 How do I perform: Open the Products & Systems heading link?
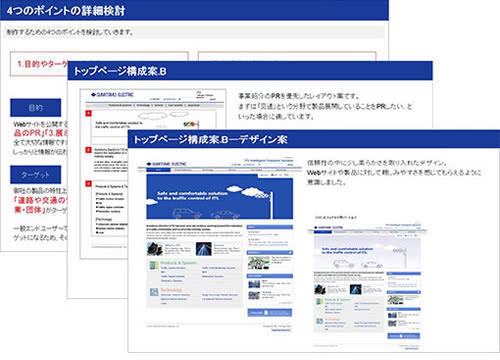(178, 263)
